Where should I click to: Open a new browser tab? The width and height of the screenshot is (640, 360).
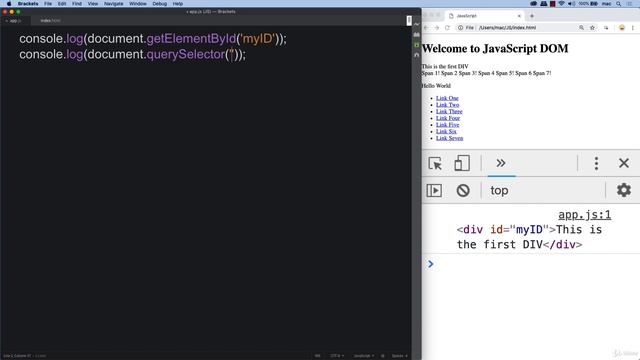click(x=532, y=16)
